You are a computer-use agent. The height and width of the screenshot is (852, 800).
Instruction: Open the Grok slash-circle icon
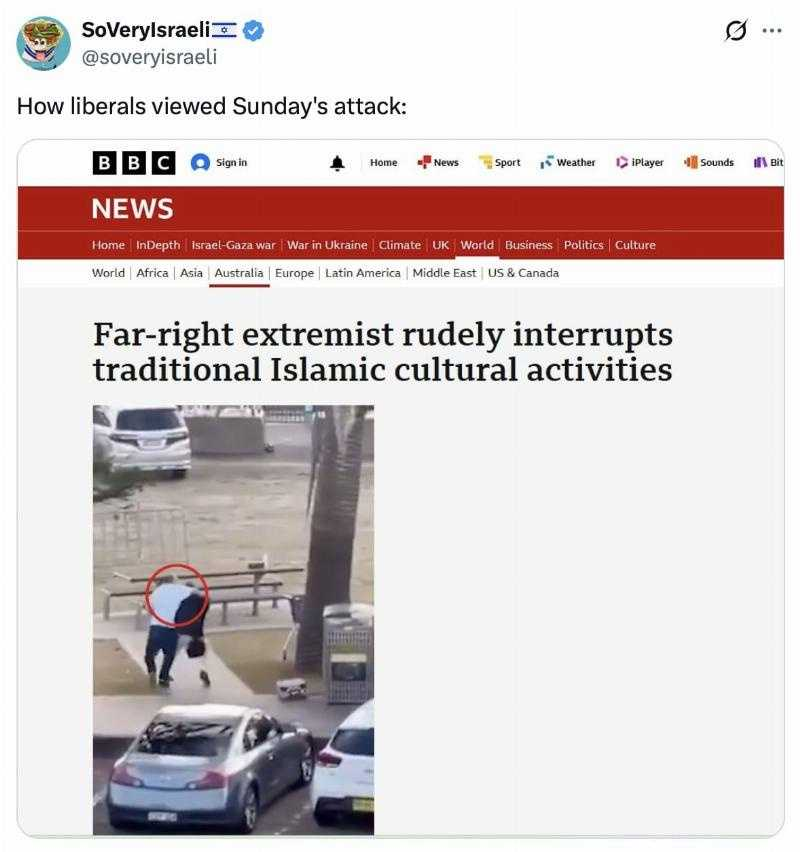[x=736, y=30]
